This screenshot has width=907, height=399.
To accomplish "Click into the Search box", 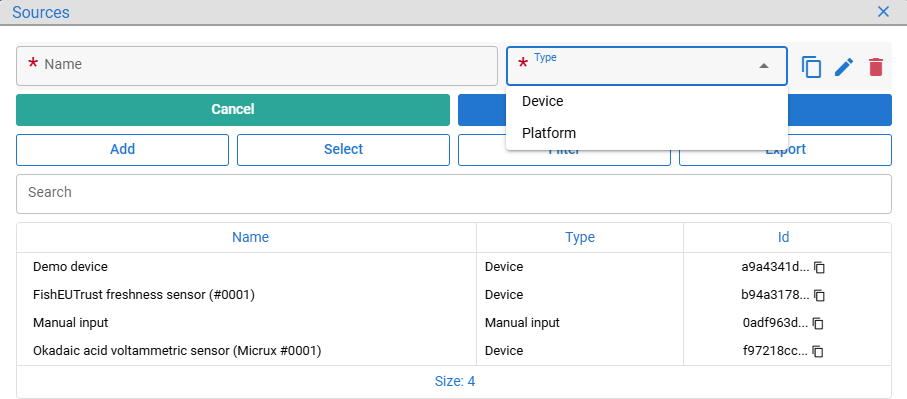I will click(x=454, y=194).
